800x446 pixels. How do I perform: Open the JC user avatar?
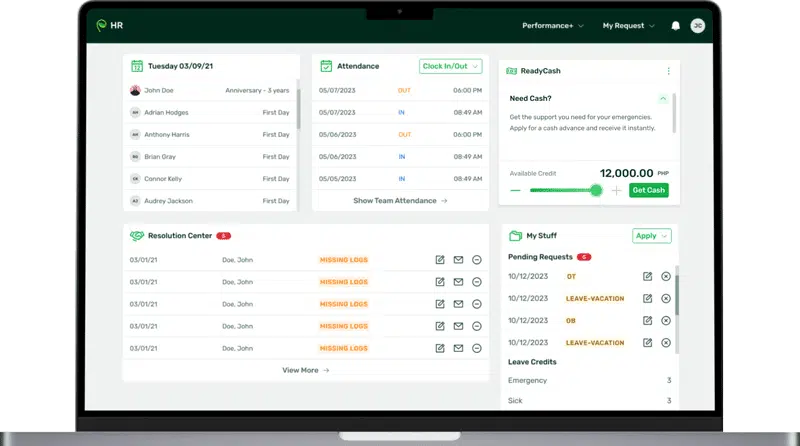[x=698, y=26]
